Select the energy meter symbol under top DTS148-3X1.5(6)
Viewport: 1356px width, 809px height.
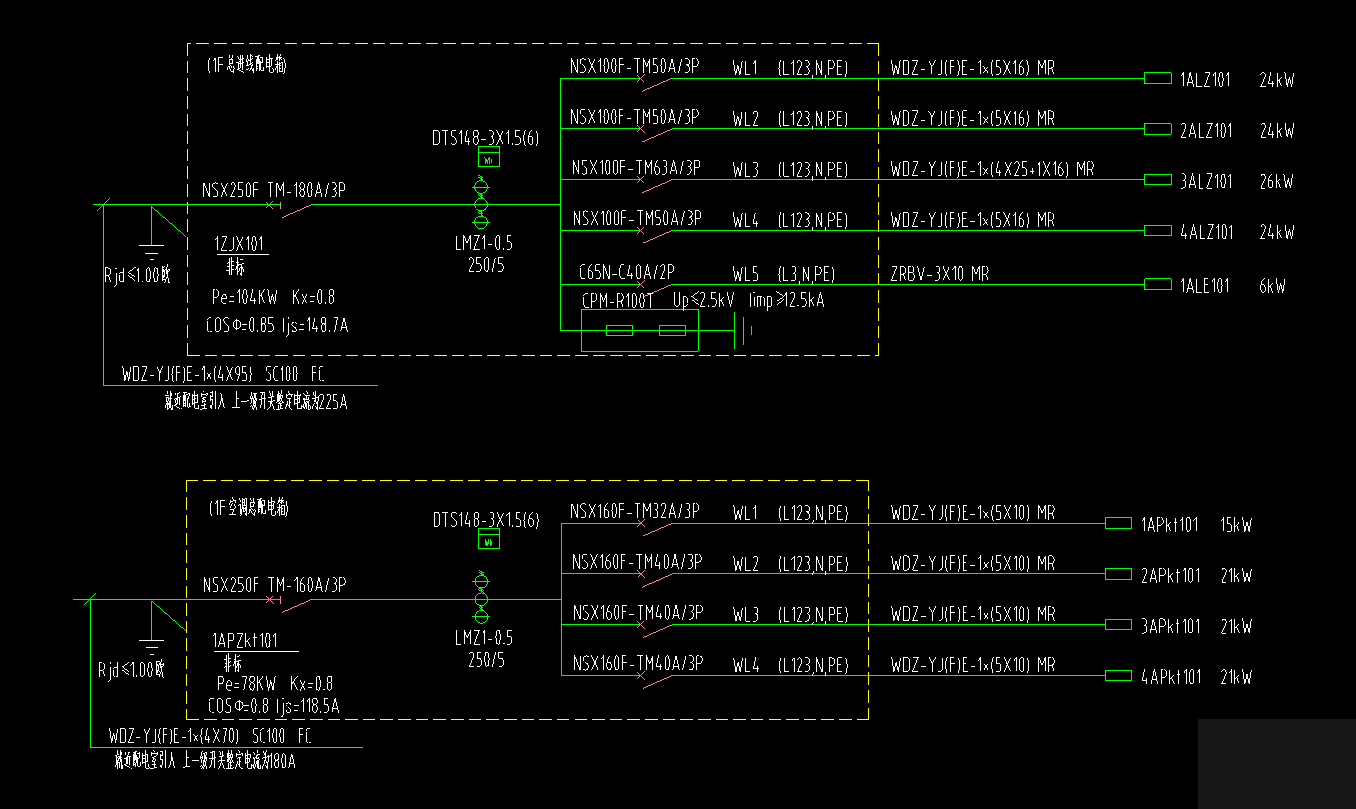coord(489,159)
